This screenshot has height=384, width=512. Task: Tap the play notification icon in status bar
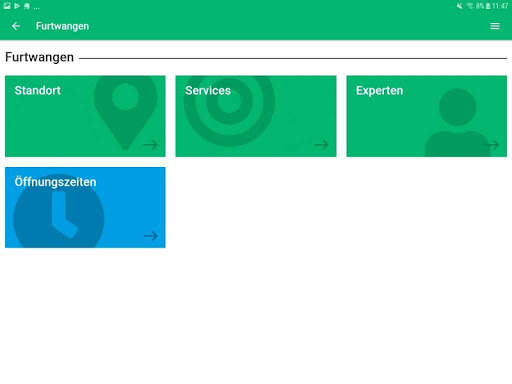tap(17, 6)
